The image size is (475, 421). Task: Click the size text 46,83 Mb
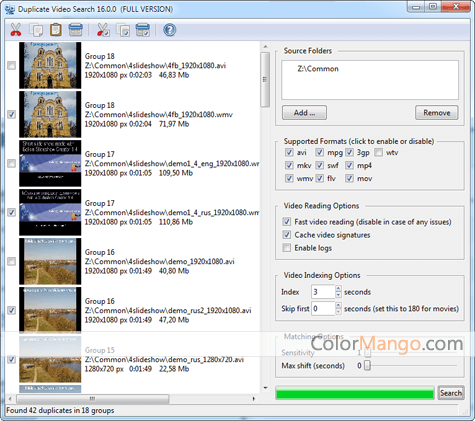[x=174, y=75]
